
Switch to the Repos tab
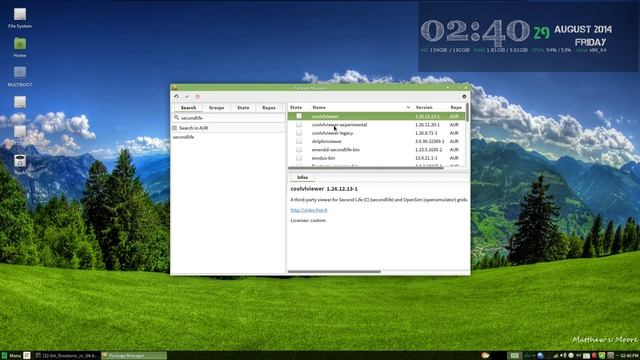pos(269,108)
